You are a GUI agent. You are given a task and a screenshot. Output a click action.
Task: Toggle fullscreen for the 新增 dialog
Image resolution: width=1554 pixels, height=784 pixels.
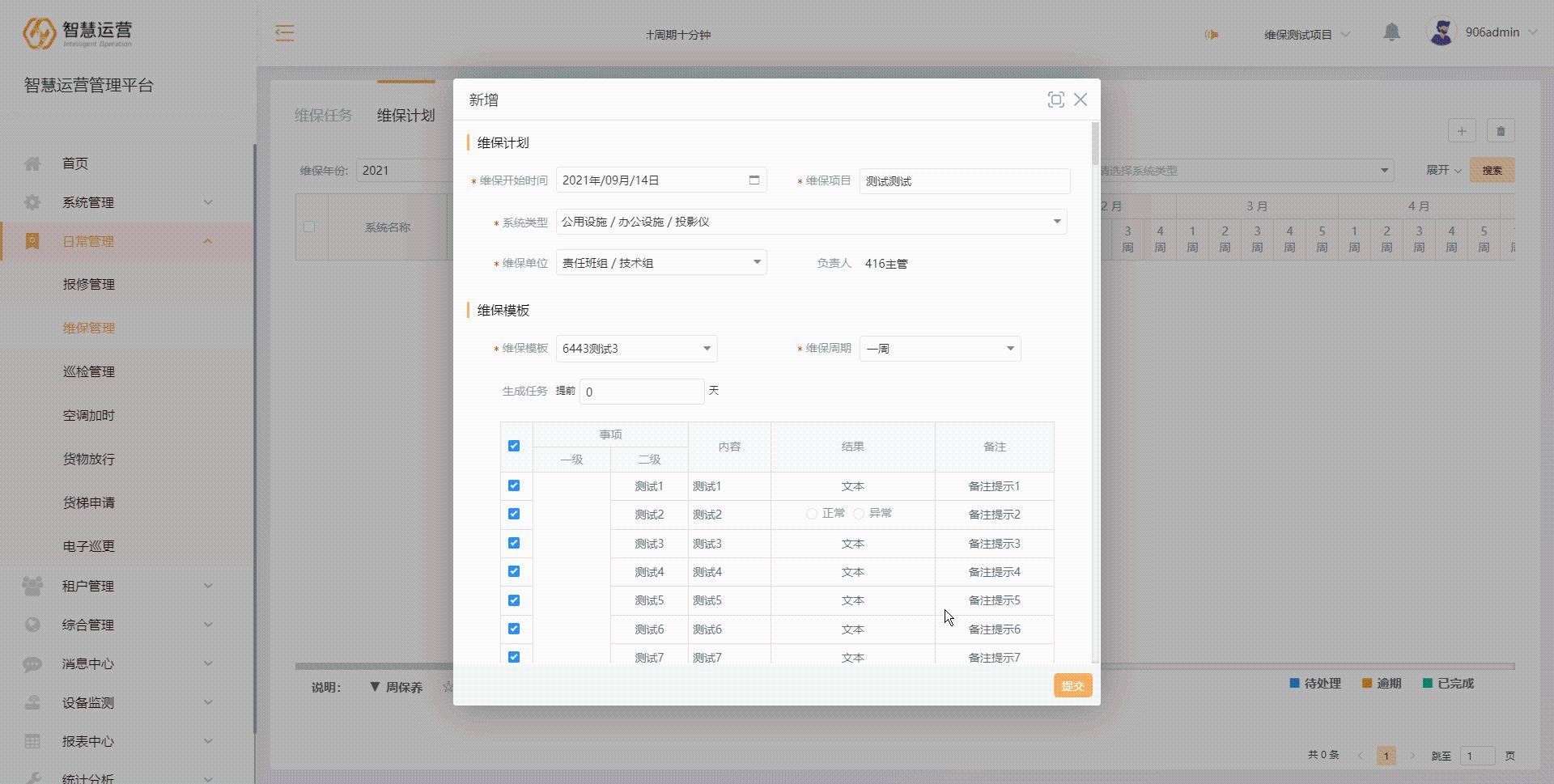(x=1055, y=100)
